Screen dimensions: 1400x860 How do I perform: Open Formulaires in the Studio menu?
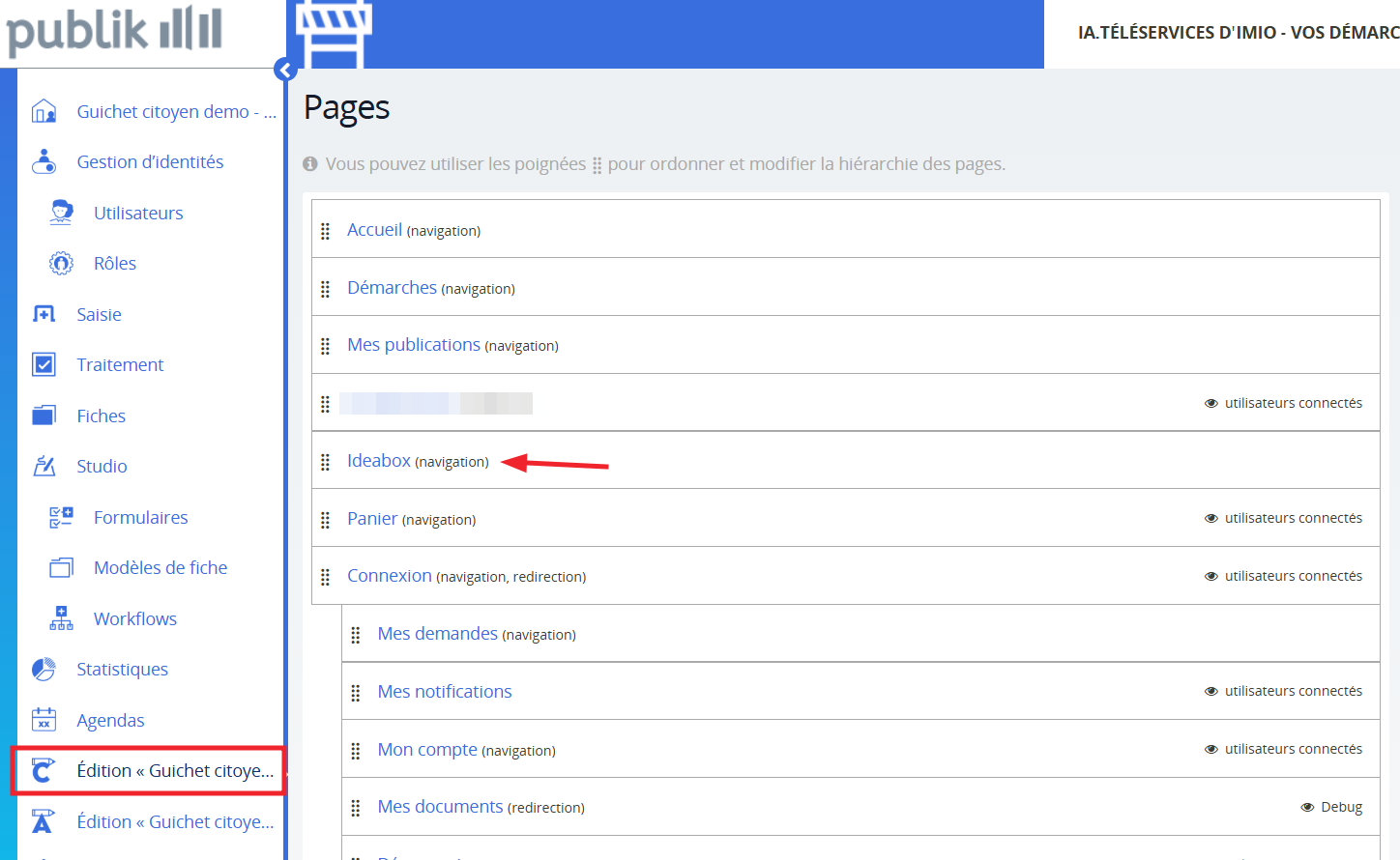pos(140,517)
